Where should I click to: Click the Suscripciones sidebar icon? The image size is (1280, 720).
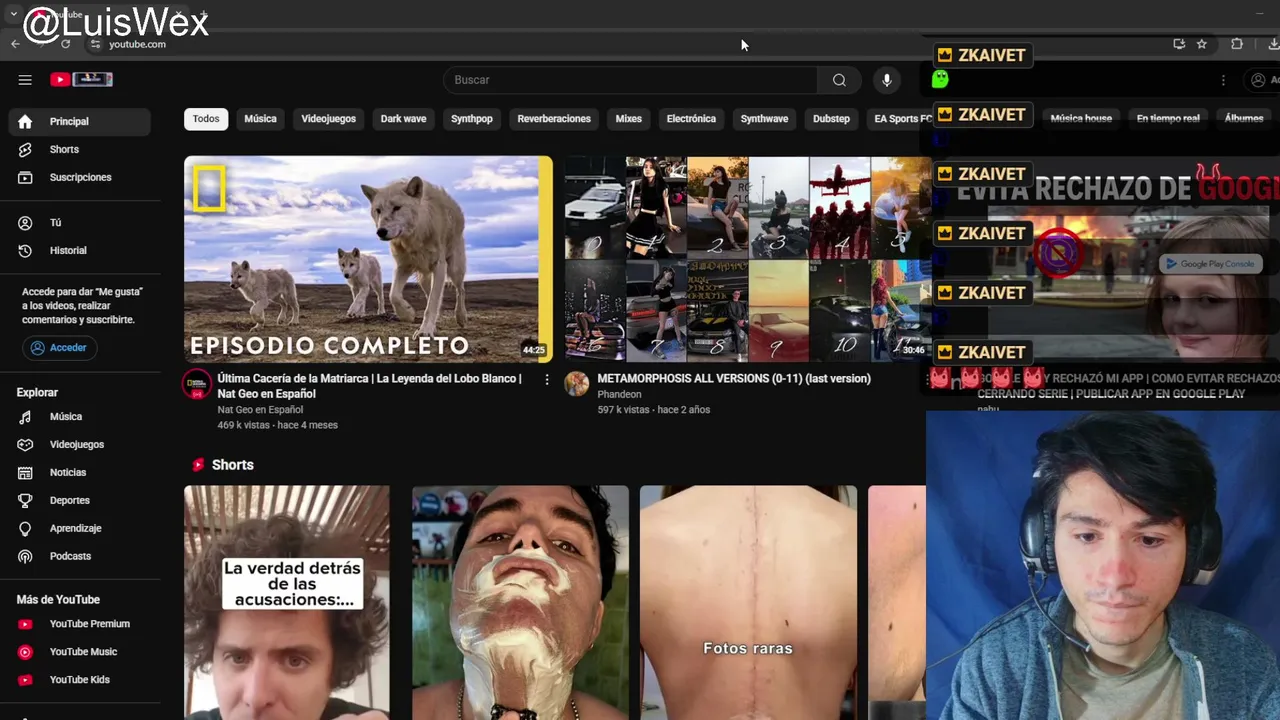coord(26,177)
